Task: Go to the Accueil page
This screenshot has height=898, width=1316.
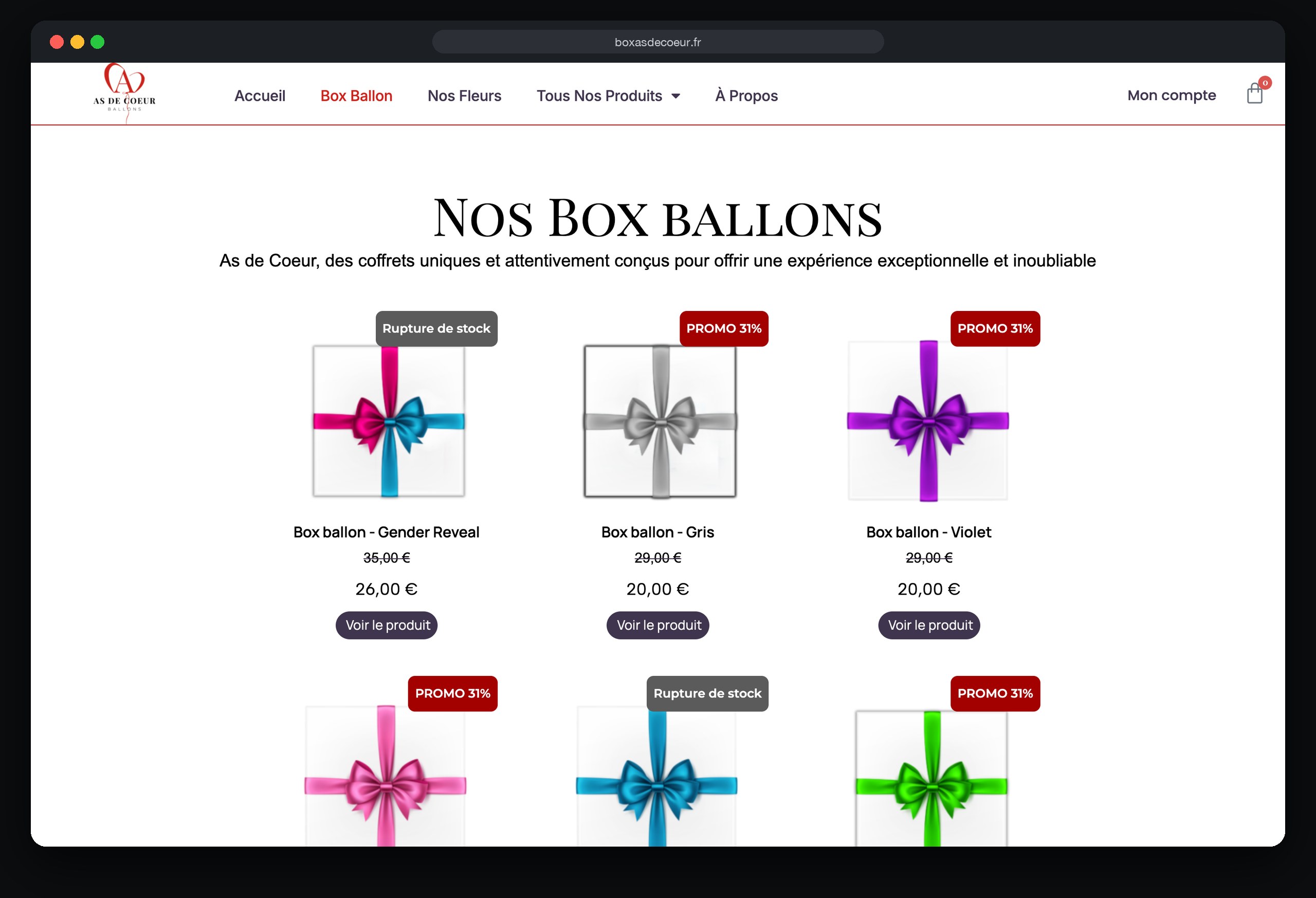Action: coord(260,96)
